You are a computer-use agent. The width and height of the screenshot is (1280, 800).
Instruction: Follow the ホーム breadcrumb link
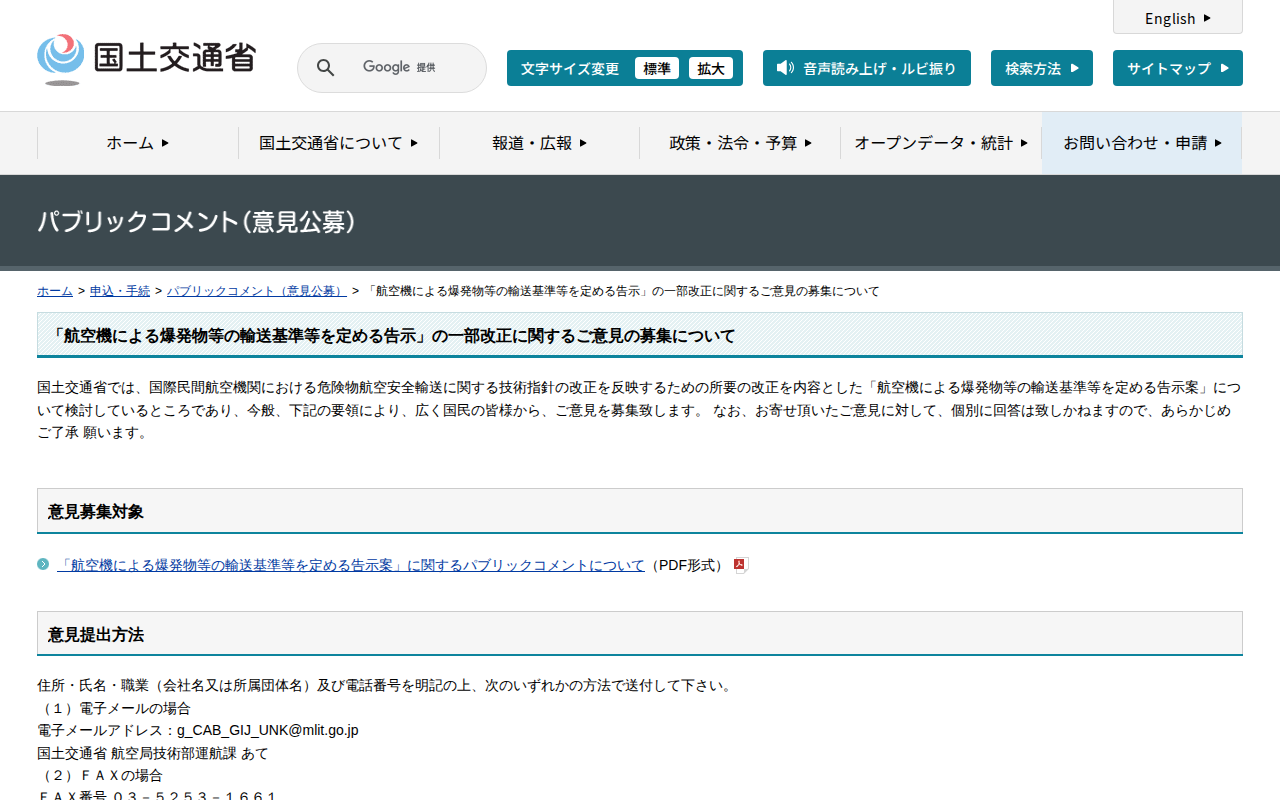[55, 291]
